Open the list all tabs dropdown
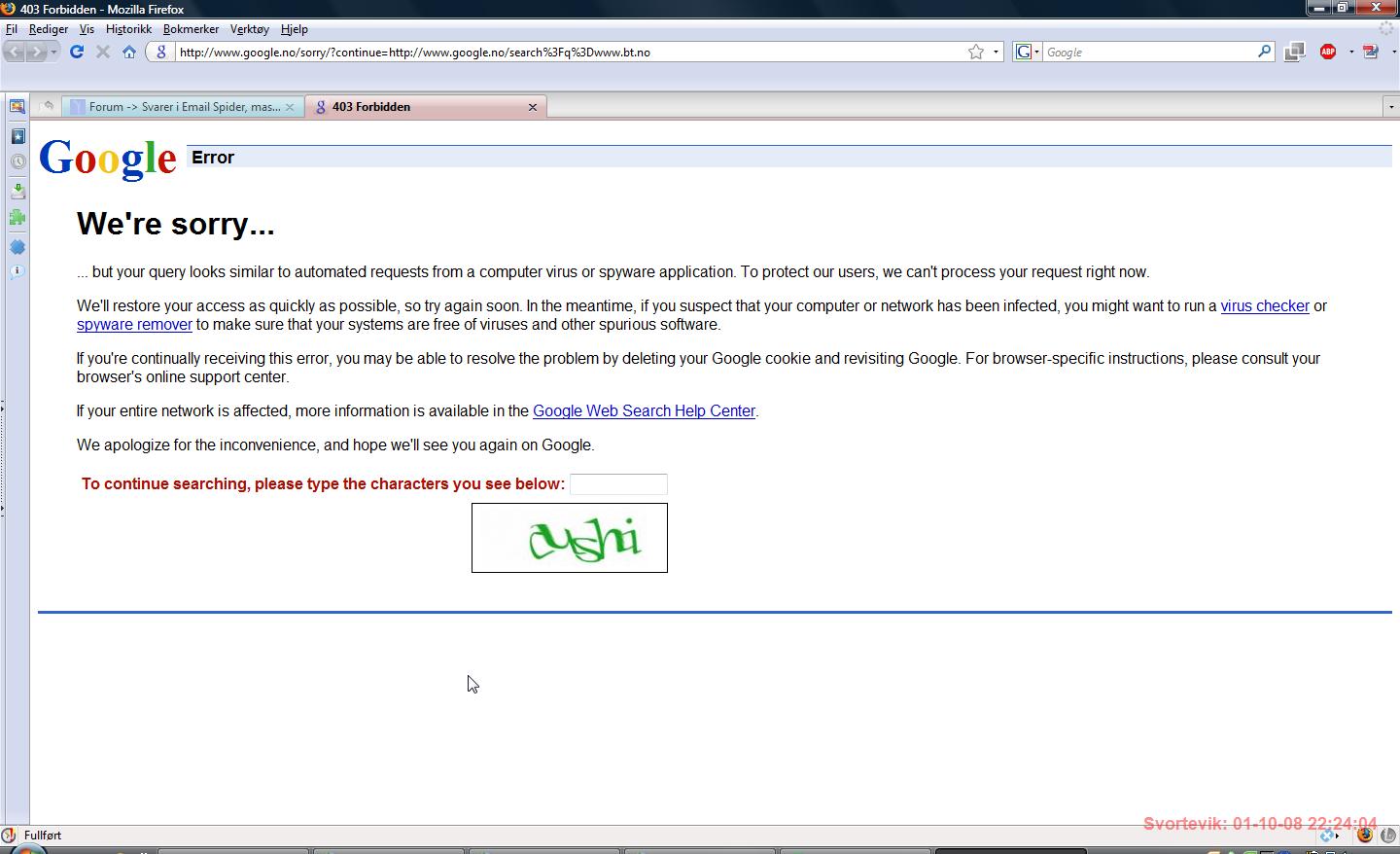This screenshot has height=854, width=1400. point(1391,107)
